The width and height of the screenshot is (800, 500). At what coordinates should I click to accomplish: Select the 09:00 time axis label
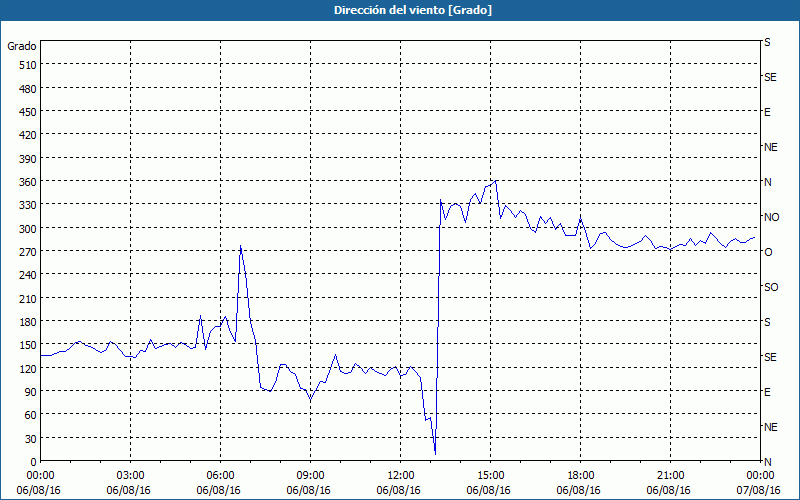coord(310,476)
